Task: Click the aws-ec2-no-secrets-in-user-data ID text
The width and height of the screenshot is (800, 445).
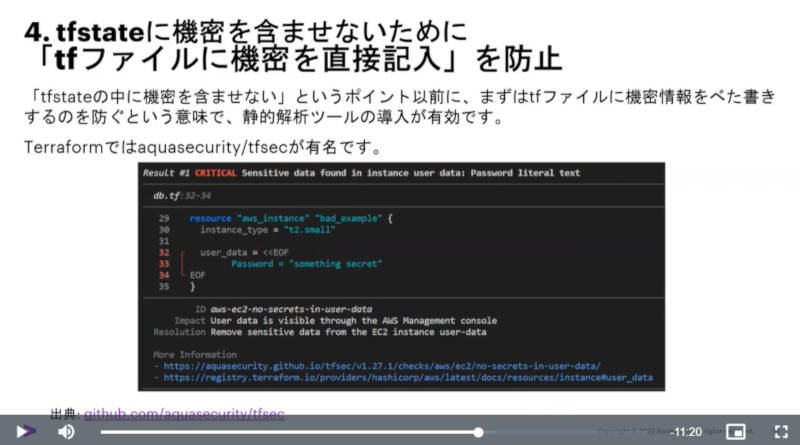Action: 291,309
